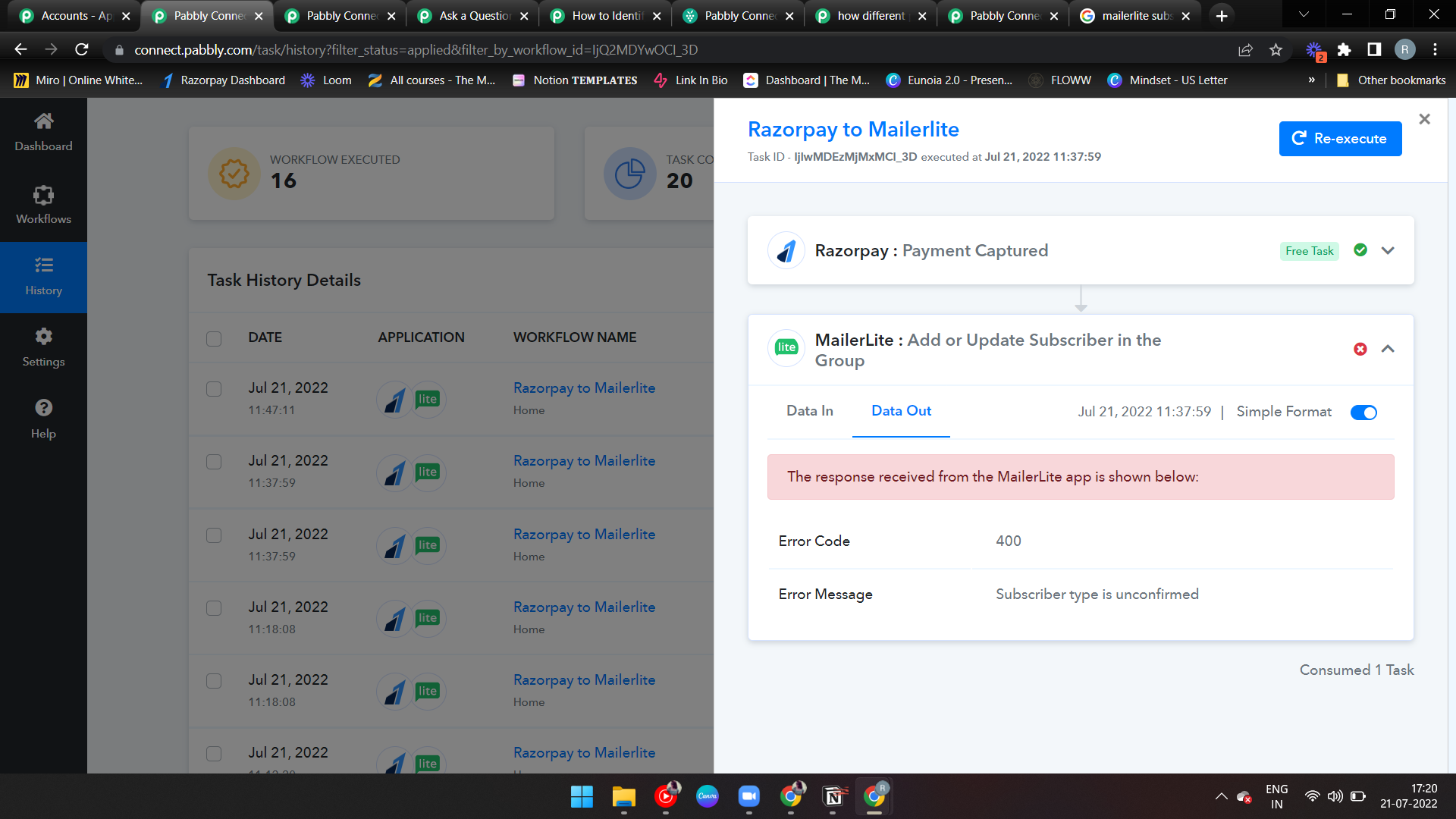Go back in browser history
Viewport: 1456px width, 819px height.
(20, 49)
